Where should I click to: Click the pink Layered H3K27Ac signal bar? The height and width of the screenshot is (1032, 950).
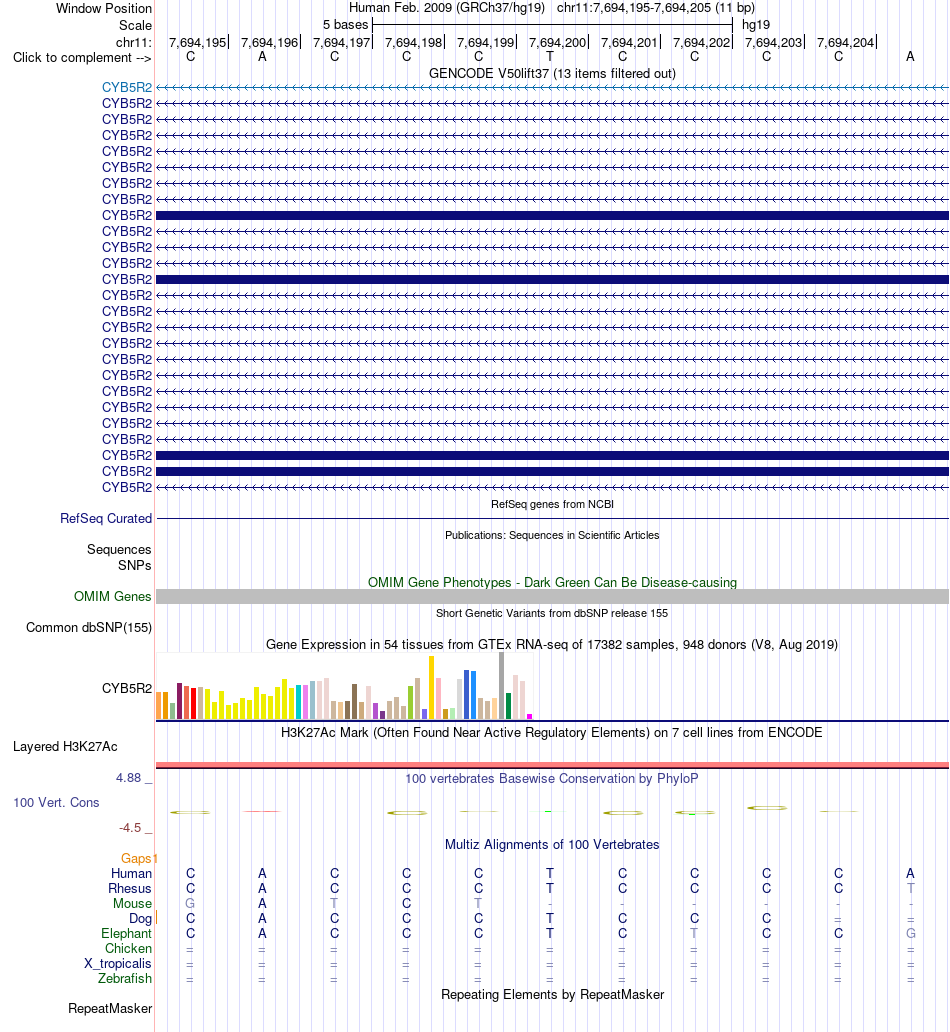pos(552,765)
